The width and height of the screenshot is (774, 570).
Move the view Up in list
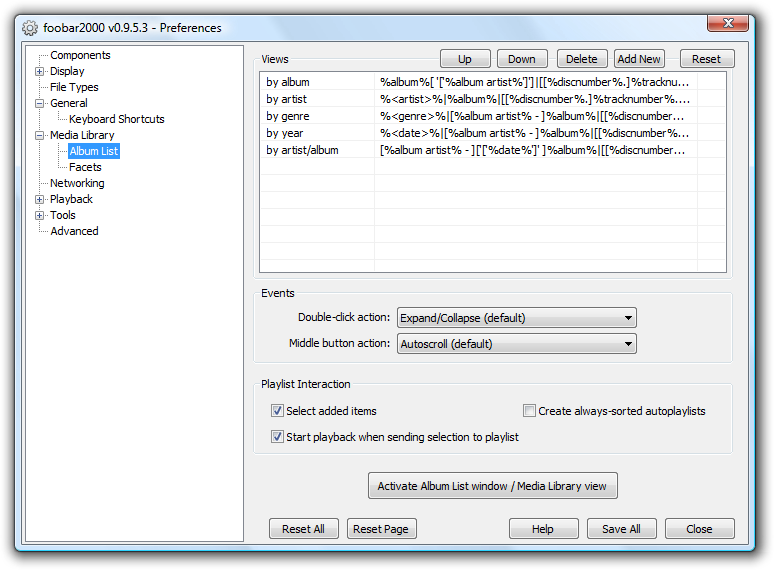pos(465,59)
